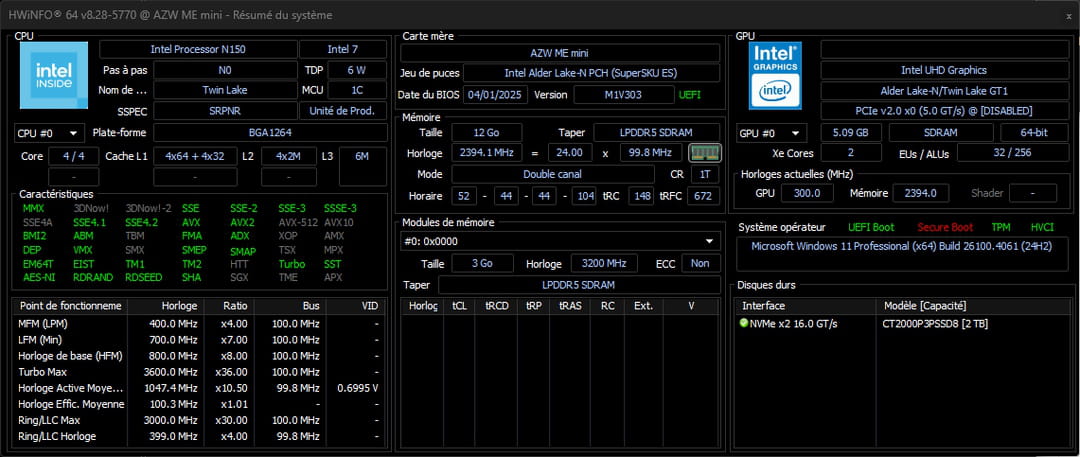Image resolution: width=1080 pixels, height=457 pixels.
Task: Click the AES-NI feature label
Action: [x=39, y=277]
